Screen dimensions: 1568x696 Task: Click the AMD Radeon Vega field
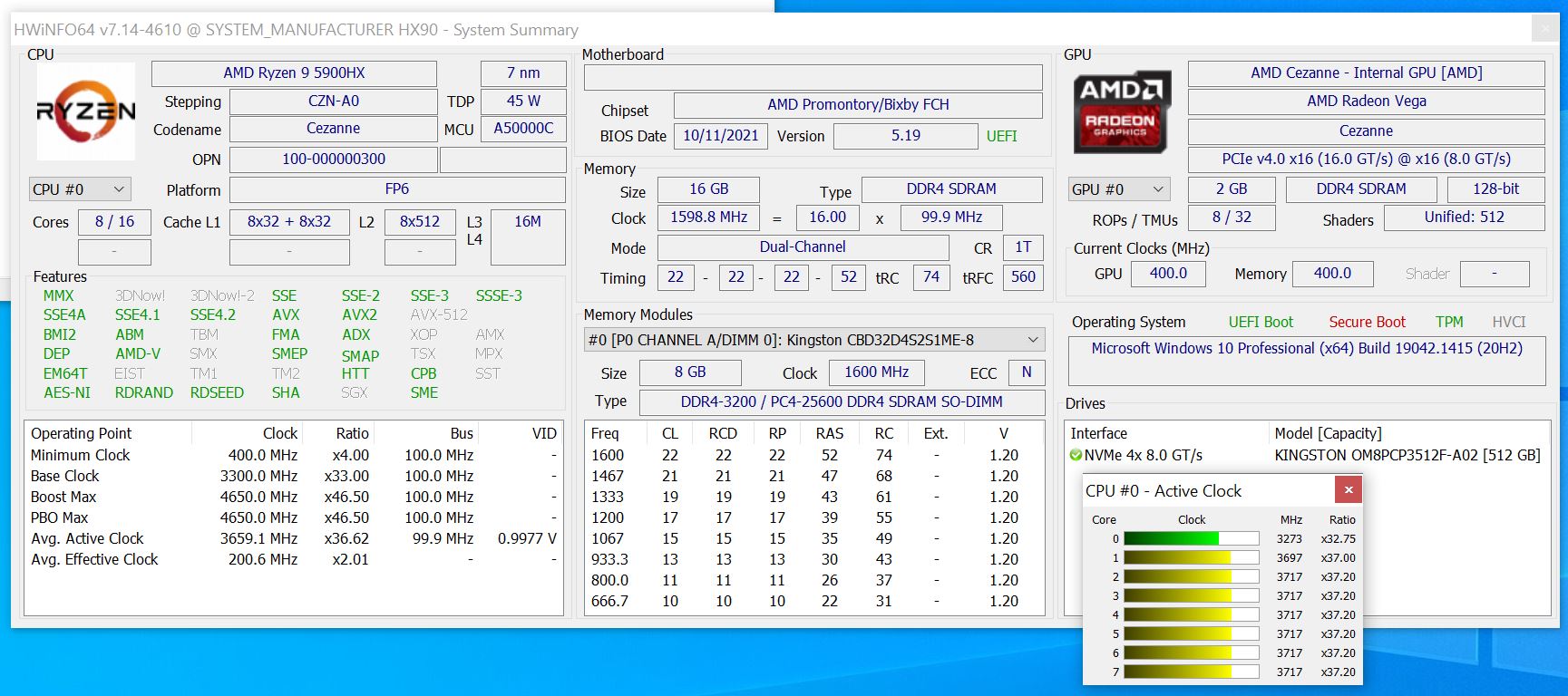(x=1366, y=101)
